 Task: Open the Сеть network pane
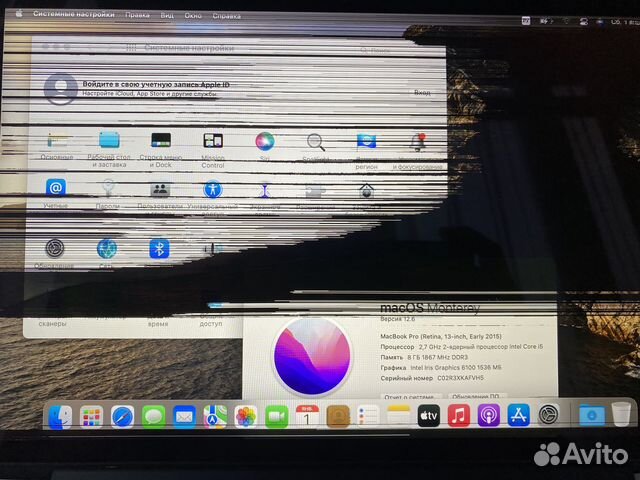click(x=107, y=253)
